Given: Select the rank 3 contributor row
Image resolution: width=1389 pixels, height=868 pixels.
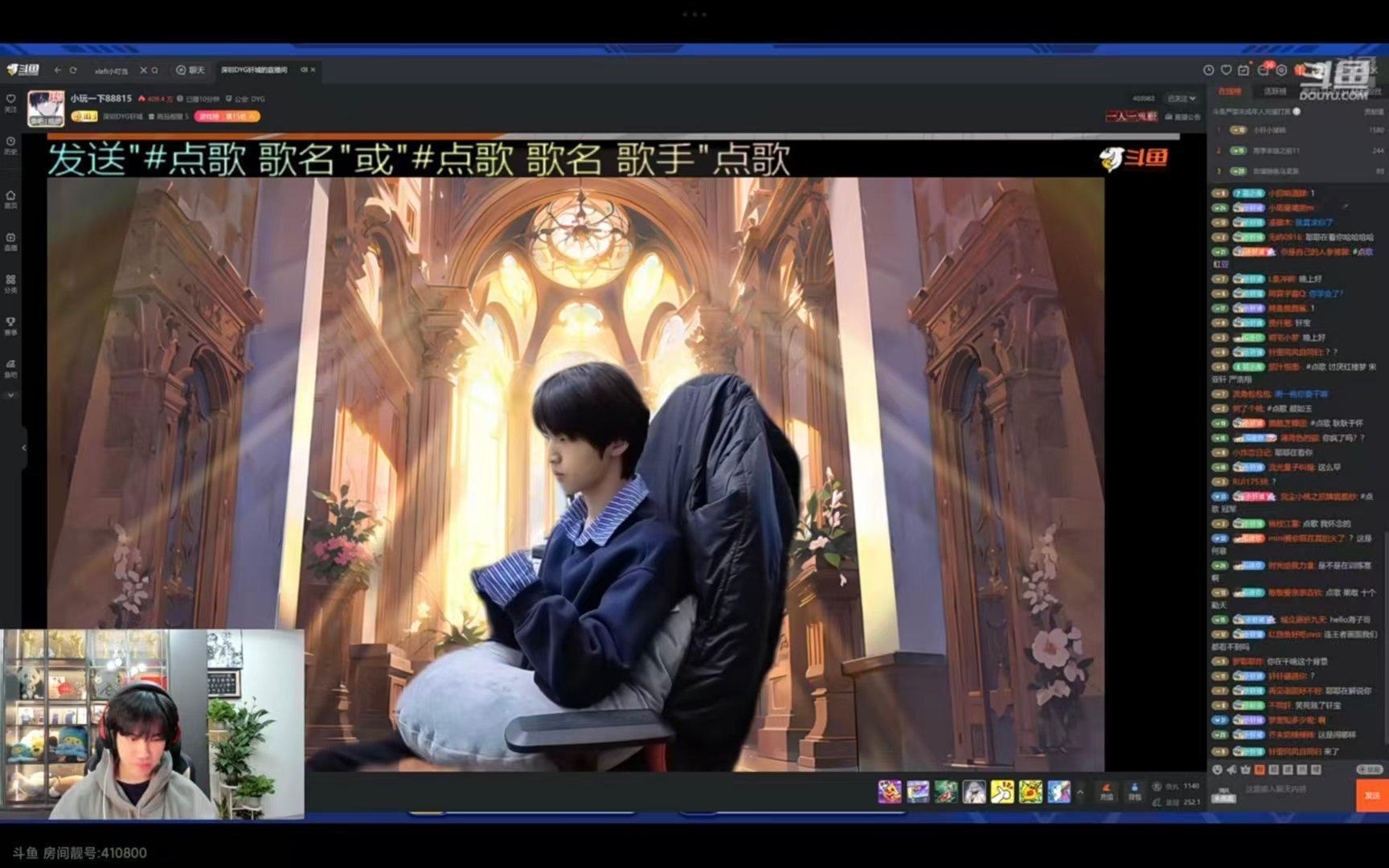Looking at the screenshot, I should tap(1298, 171).
